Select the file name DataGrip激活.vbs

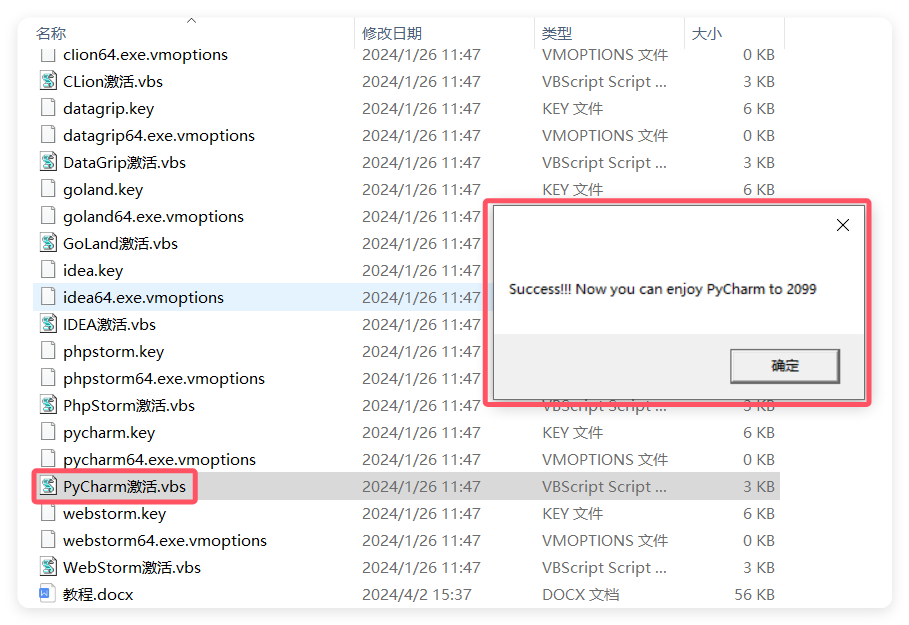[125, 163]
